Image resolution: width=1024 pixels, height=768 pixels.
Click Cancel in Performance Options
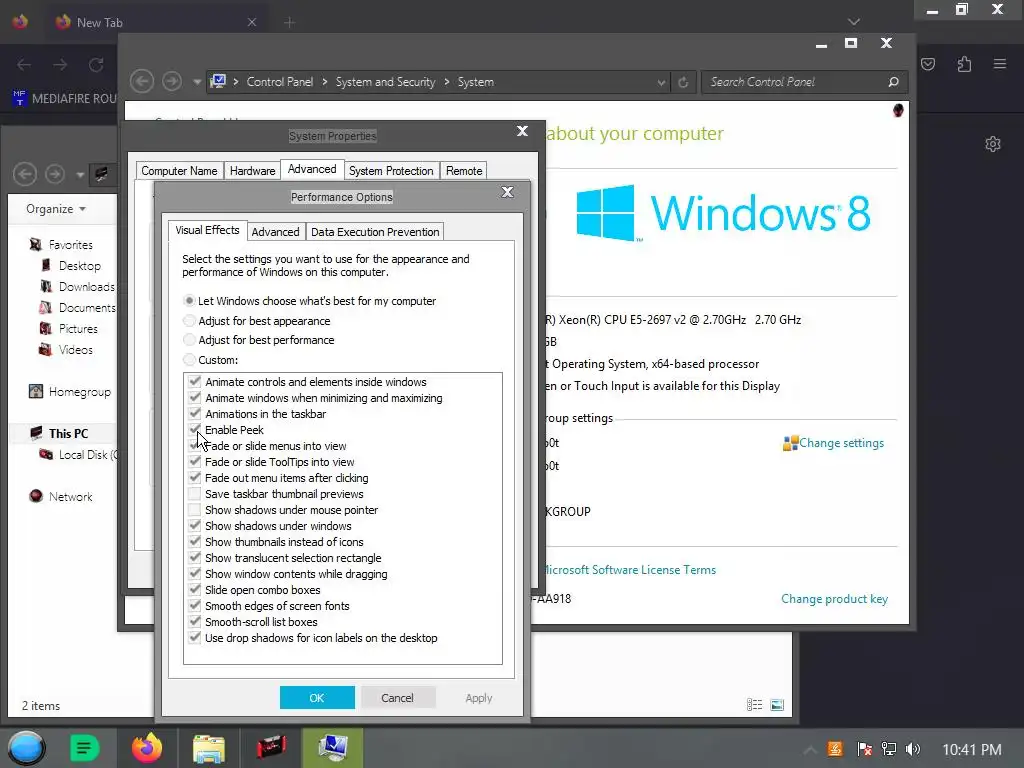click(x=397, y=697)
